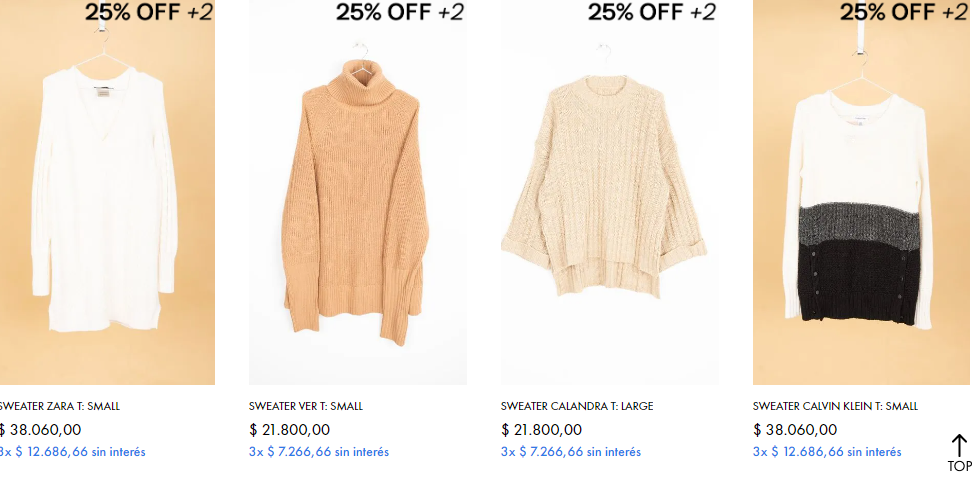Click 3x $ 12.686,66 sin interés under Calvin Klein
The height and width of the screenshot is (480, 978).
coord(827,452)
